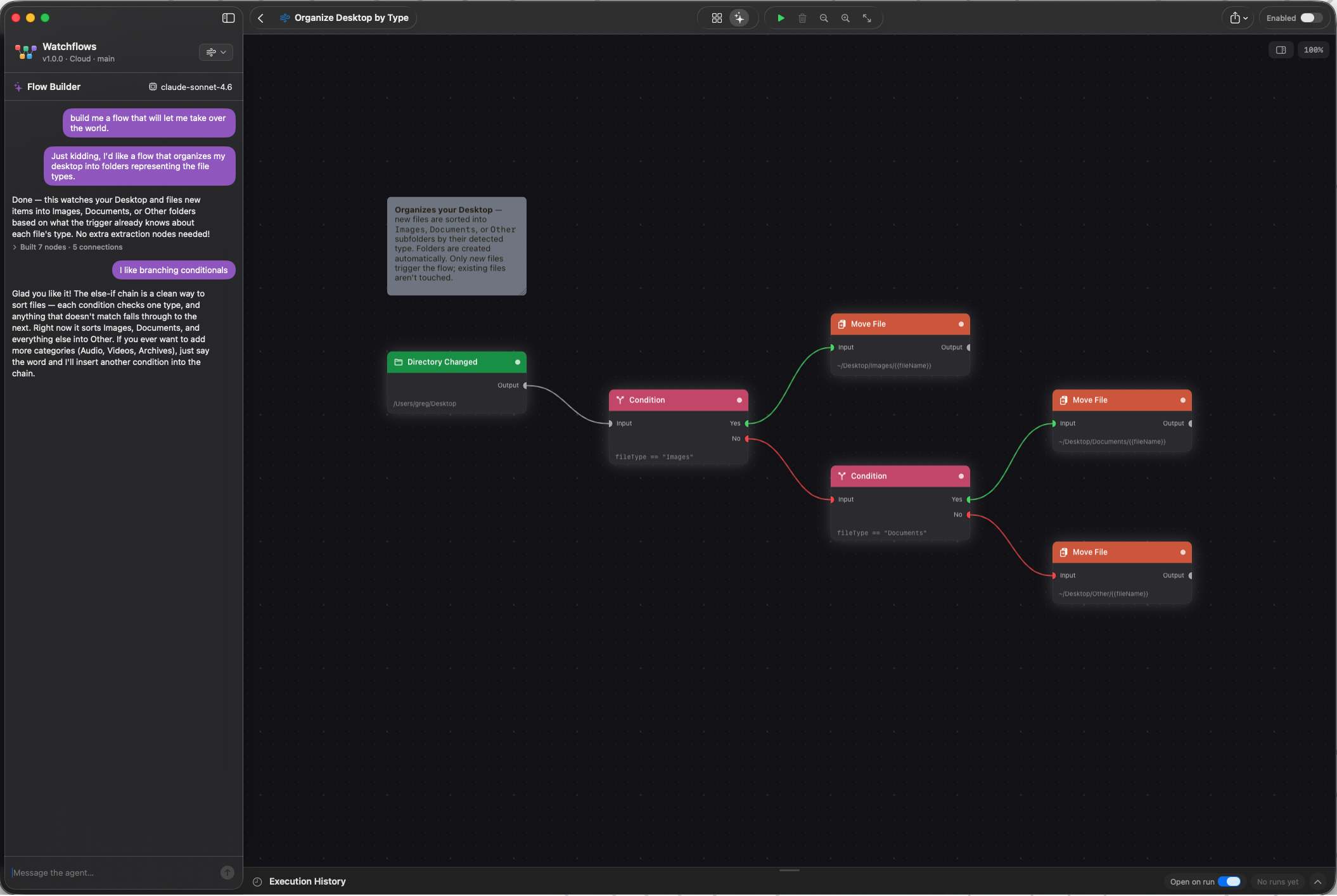
Task: Select the Directory Changed node header
Action: click(456, 362)
